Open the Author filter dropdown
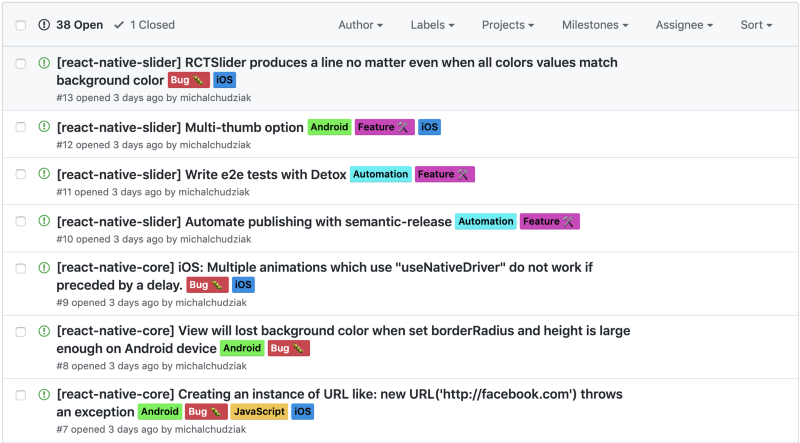The height and width of the screenshot is (443, 800). point(360,24)
